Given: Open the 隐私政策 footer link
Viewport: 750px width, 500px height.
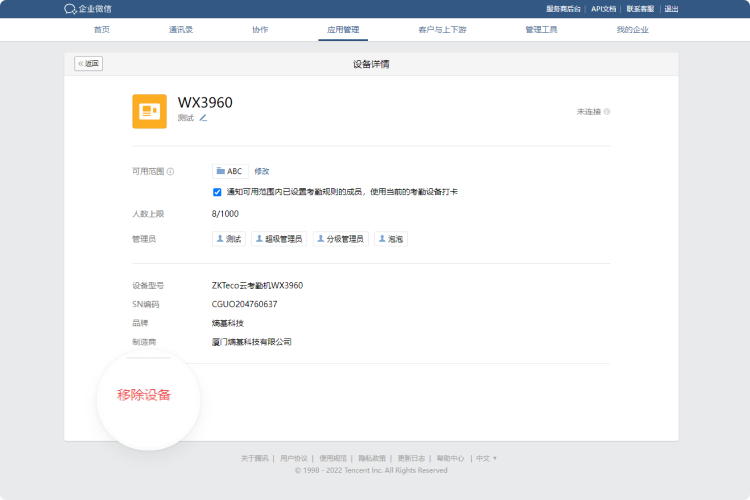Looking at the screenshot, I should [372, 458].
